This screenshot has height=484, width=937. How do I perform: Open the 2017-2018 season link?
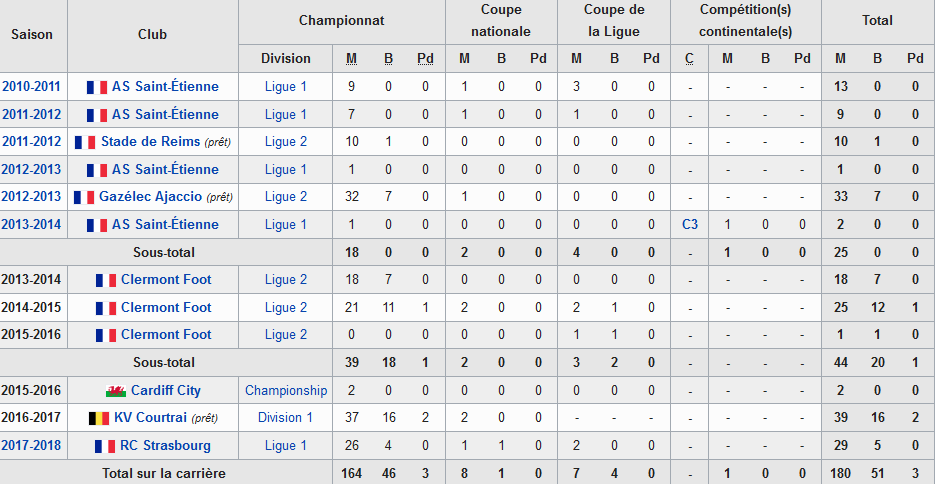[x=31, y=446]
